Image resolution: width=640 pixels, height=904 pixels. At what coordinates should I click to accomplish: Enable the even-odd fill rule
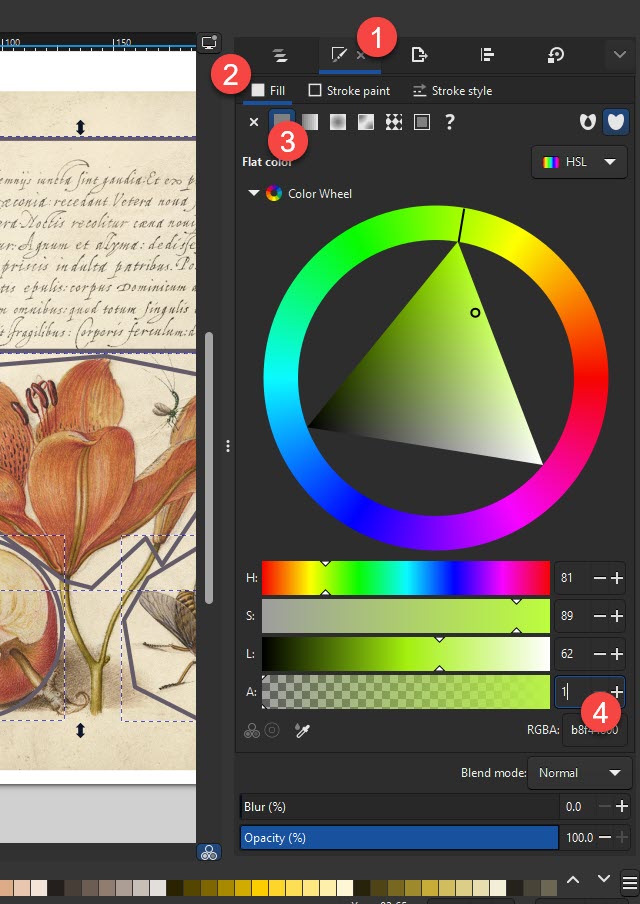point(589,122)
